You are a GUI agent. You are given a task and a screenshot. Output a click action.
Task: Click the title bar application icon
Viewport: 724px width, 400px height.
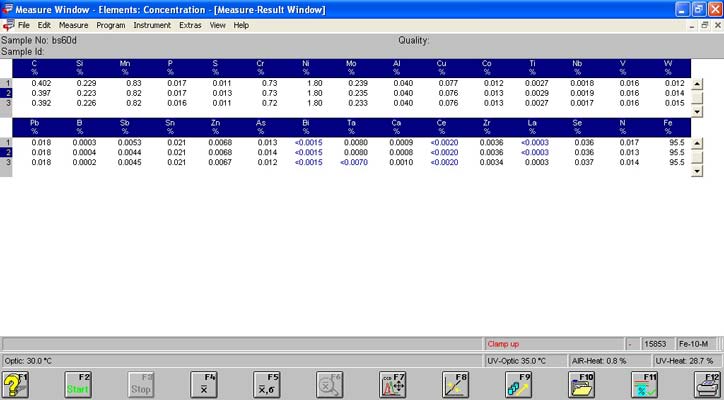(7, 9)
